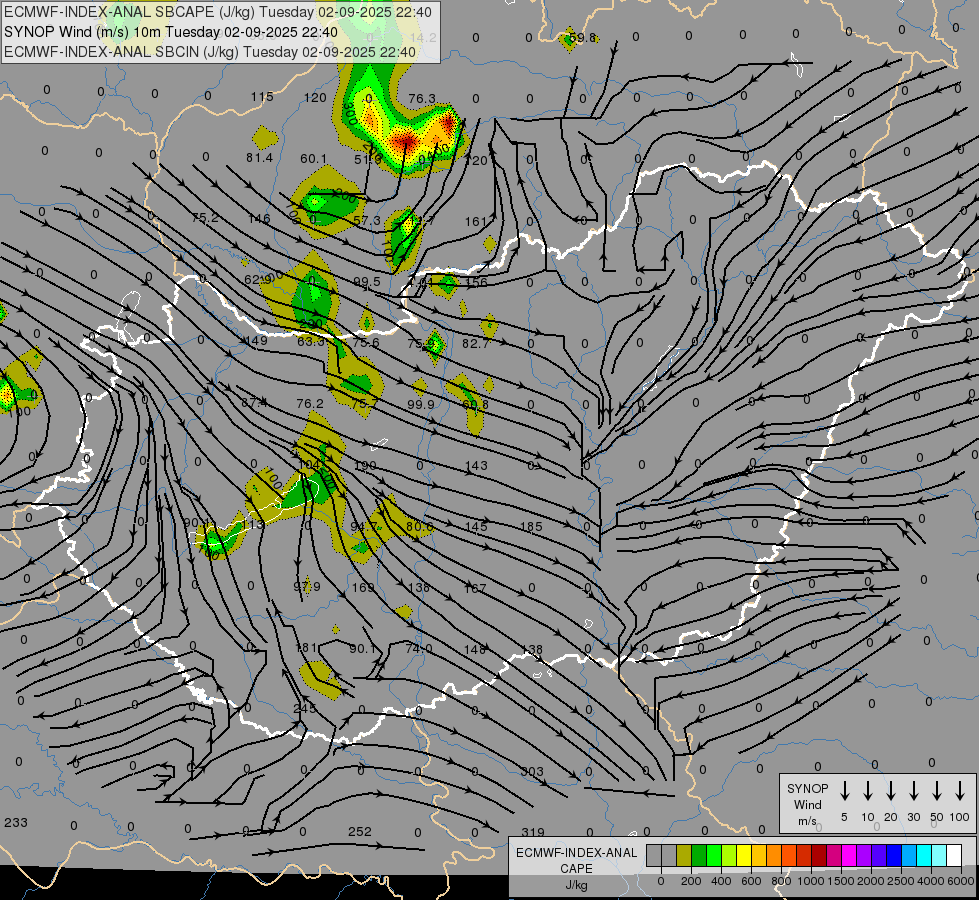Click the SYNOP Wind 10m title line
Viewport: 979px width, 900px height.
pos(171,32)
